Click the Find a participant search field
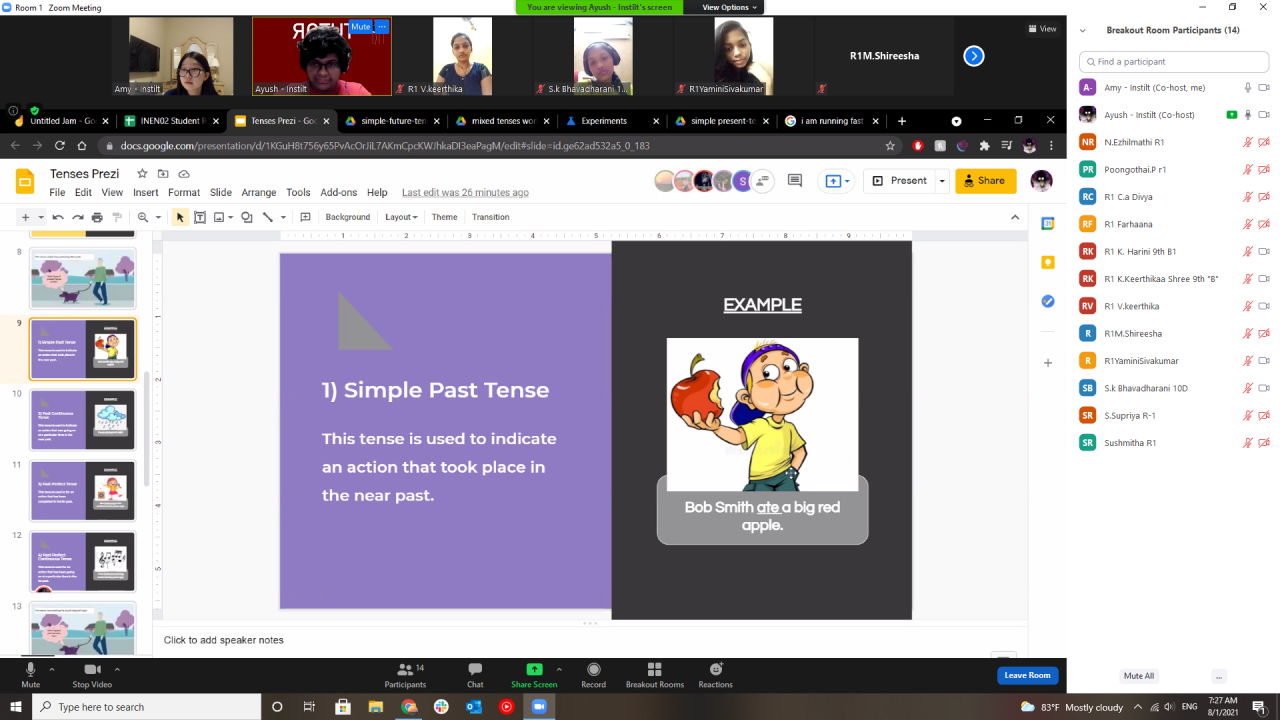 click(x=1172, y=61)
